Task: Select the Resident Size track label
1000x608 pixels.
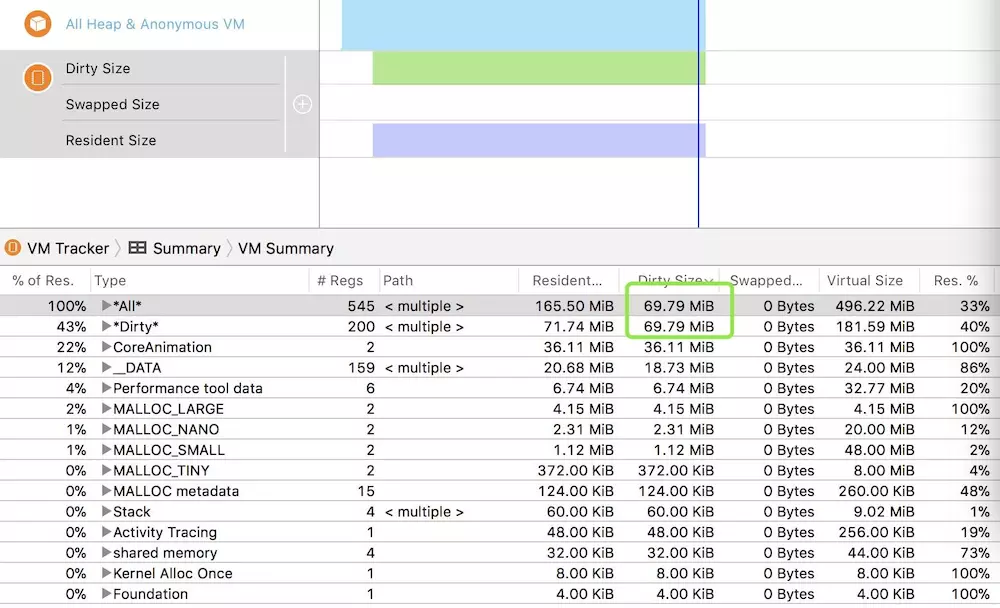Action: pyautogui.click(x=110, y=140)
